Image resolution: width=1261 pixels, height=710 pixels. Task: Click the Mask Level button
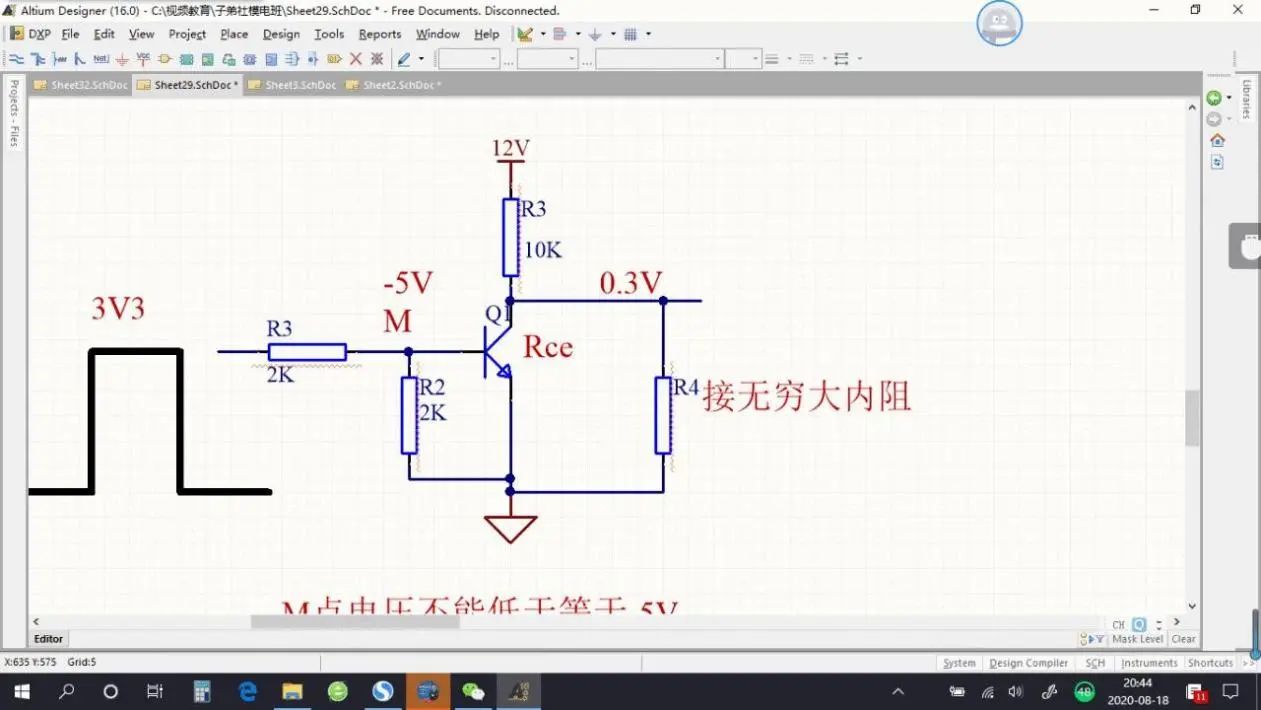coord(1137,639)
